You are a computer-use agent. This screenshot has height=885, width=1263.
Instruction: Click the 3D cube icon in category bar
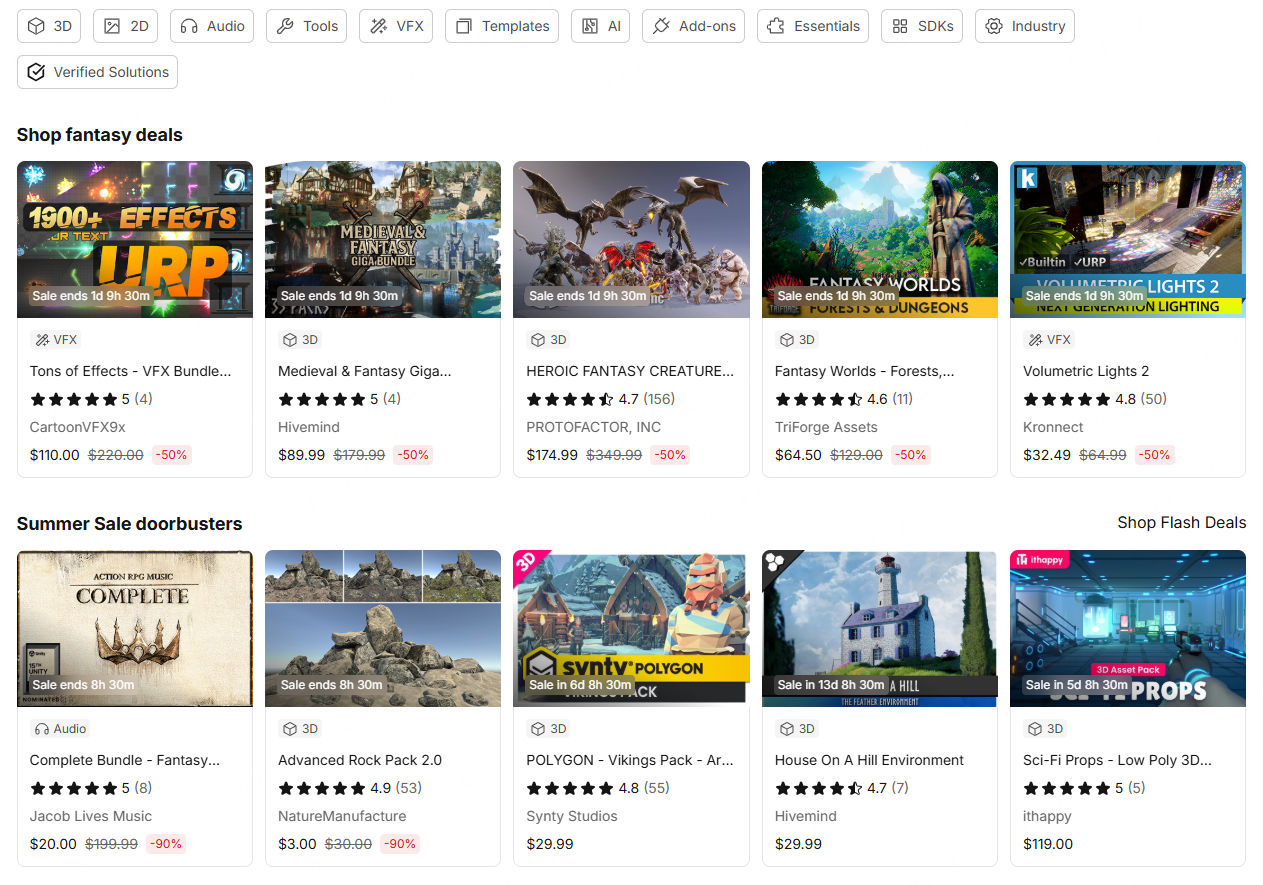click(36, 26)
